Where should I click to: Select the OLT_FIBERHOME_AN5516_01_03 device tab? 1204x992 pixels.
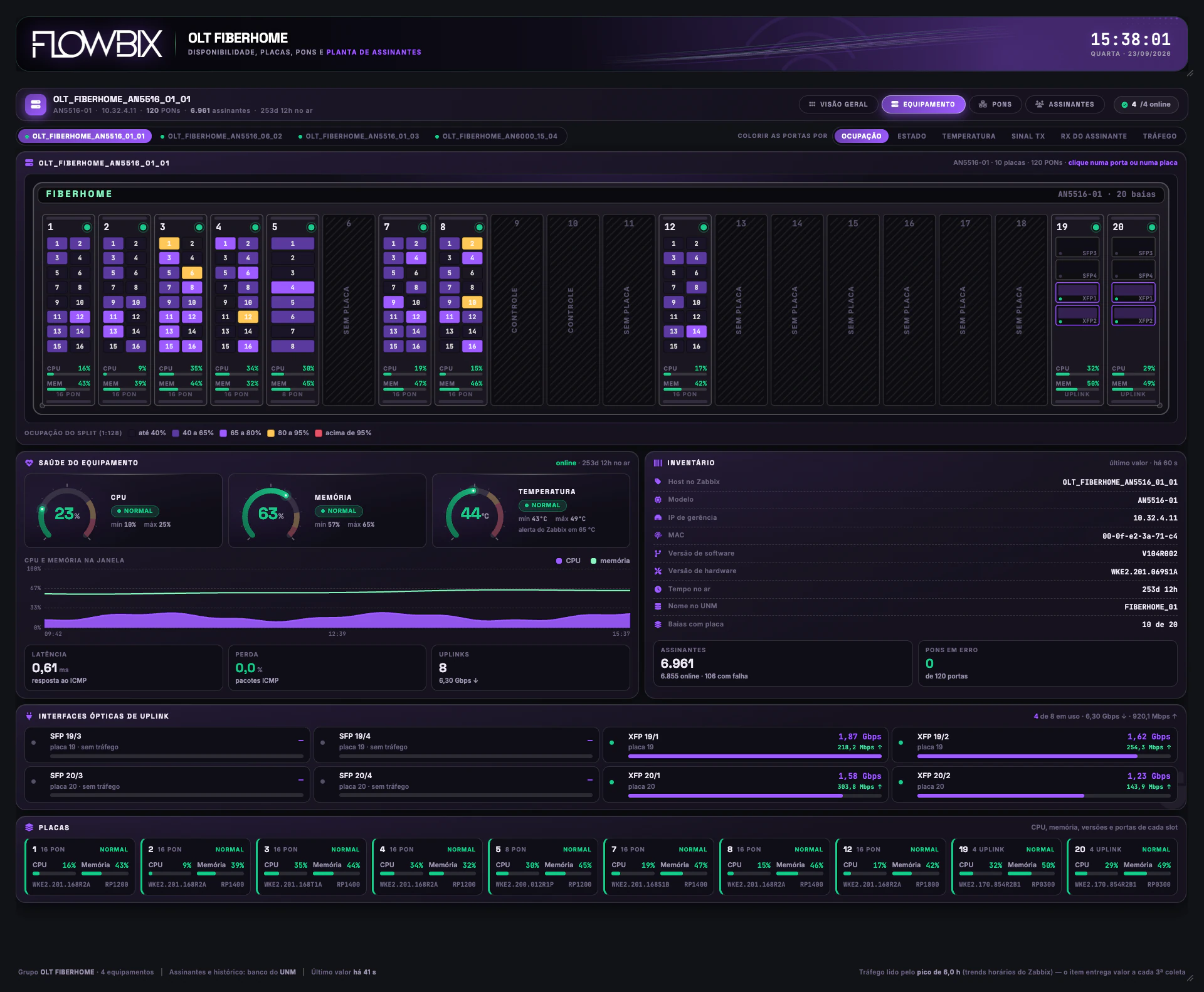pos(359,136)
